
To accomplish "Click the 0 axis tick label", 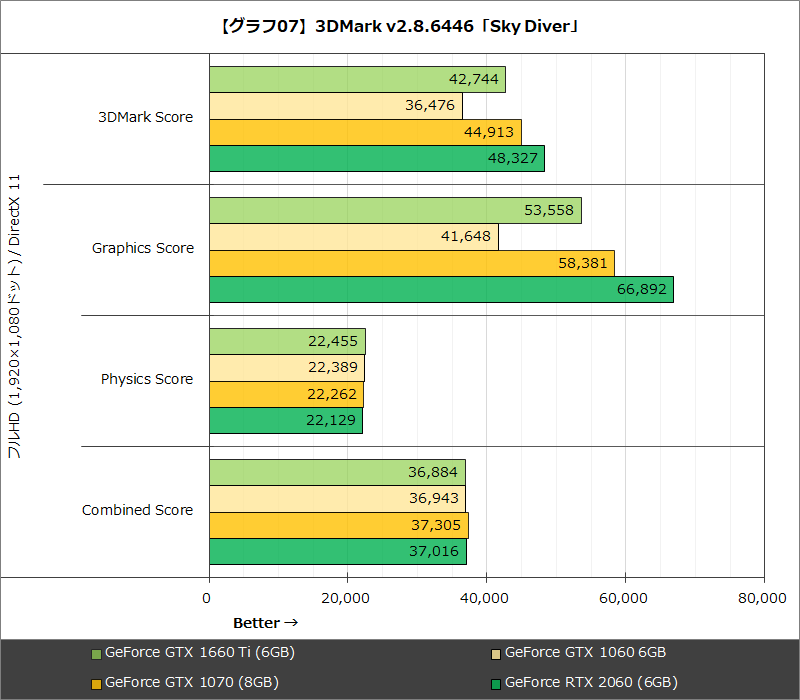I will [x=206, y=598].
